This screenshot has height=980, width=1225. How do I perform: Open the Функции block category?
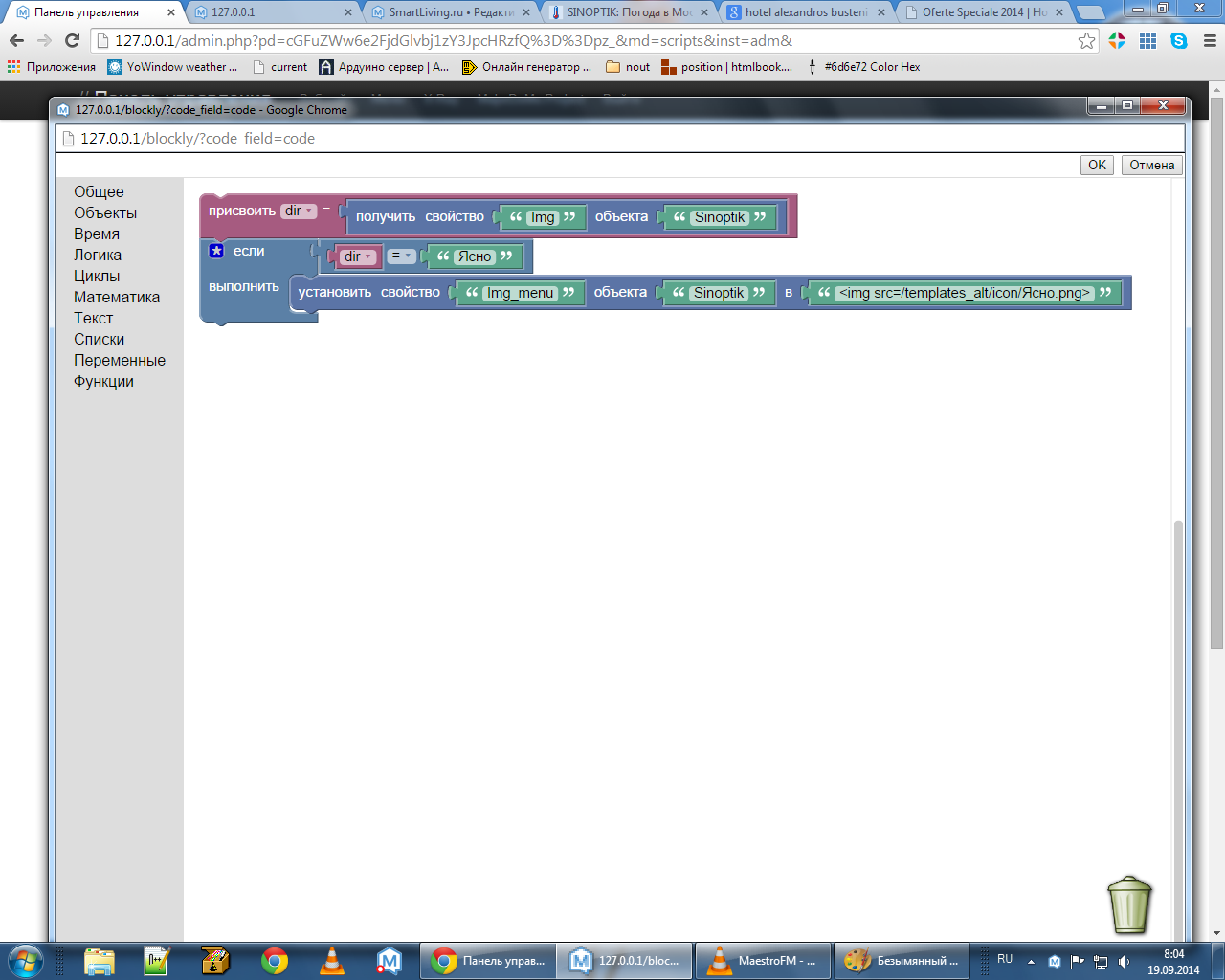pyautogui.click(x=103, y=382)
